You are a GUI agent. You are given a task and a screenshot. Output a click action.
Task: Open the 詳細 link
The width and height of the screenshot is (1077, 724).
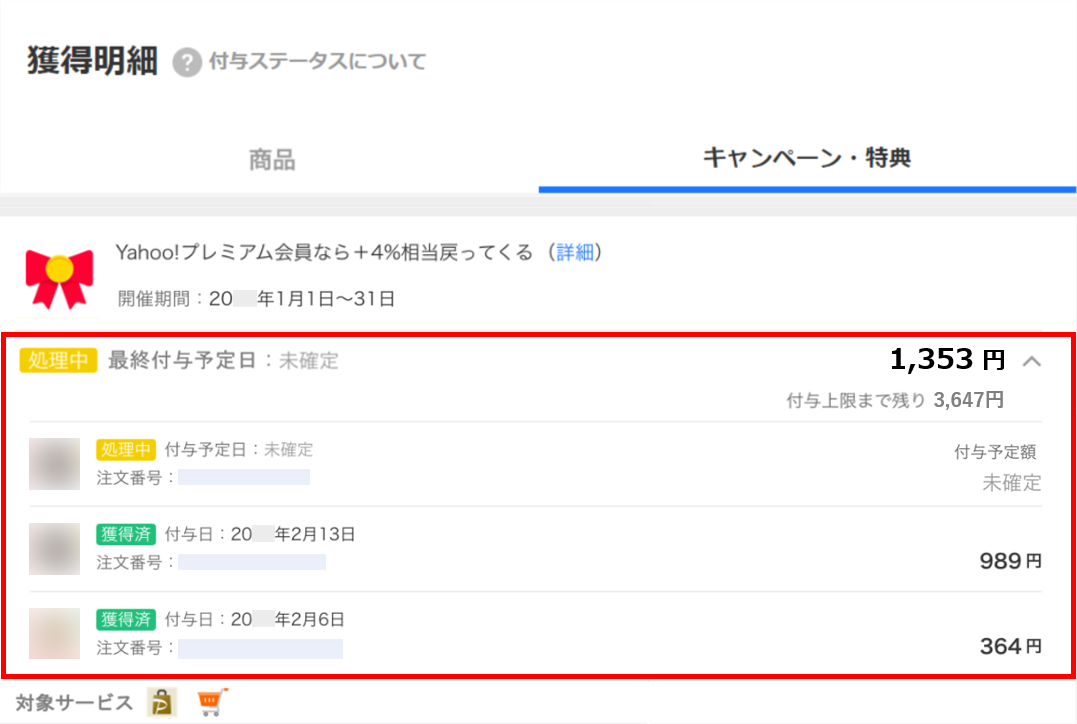pyautogui.click(x=575, y=253)
